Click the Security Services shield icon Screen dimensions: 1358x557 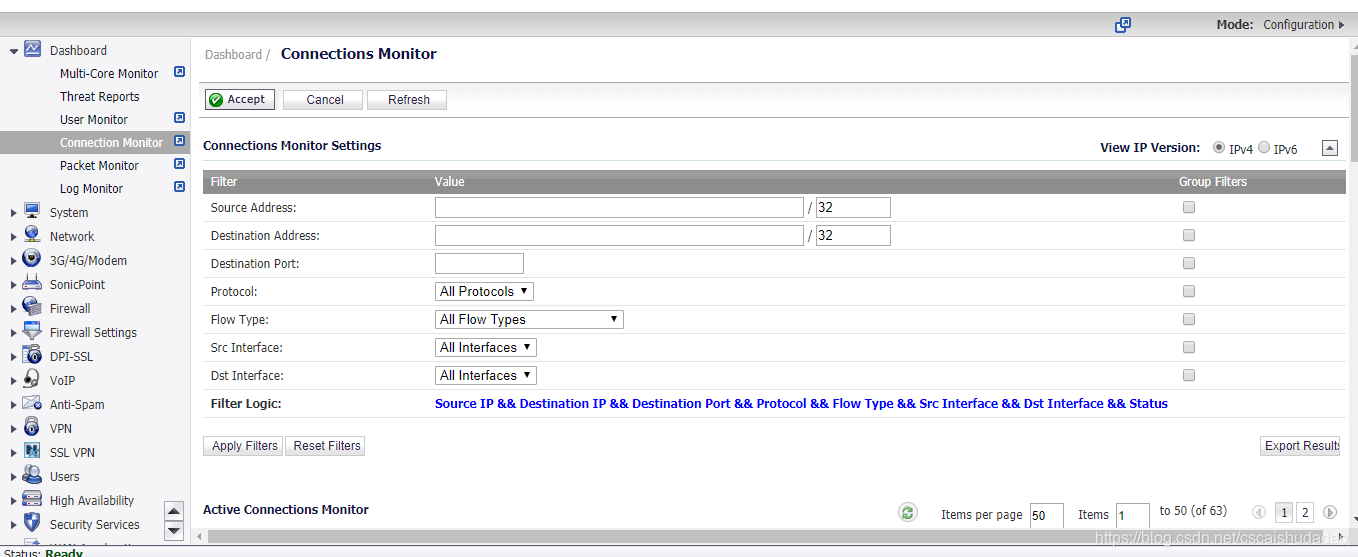click(32, 523)
